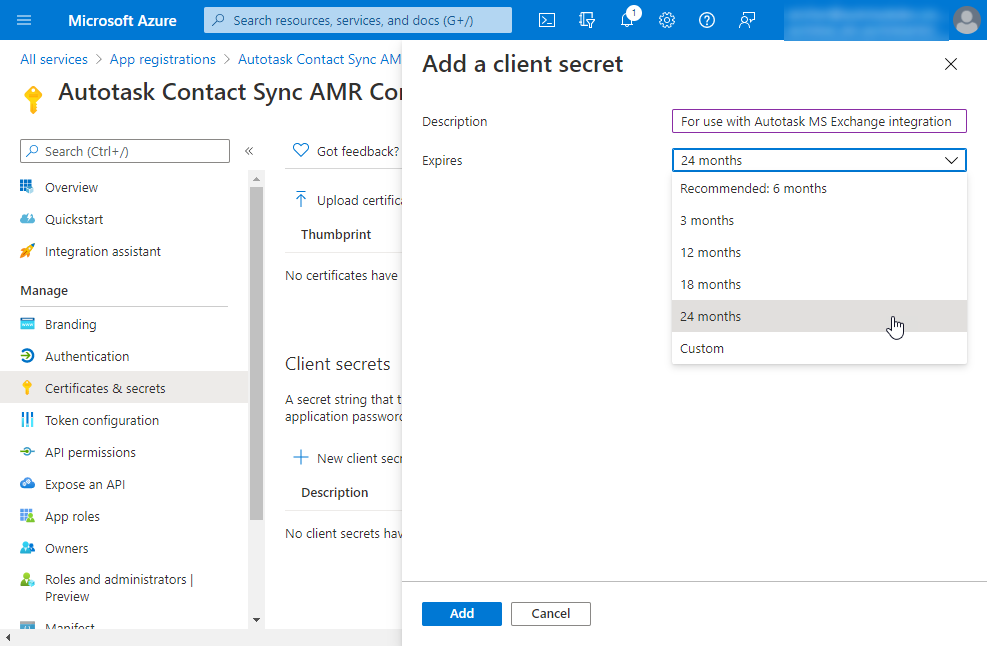Click the user account avatar

[x=966, y=20]
